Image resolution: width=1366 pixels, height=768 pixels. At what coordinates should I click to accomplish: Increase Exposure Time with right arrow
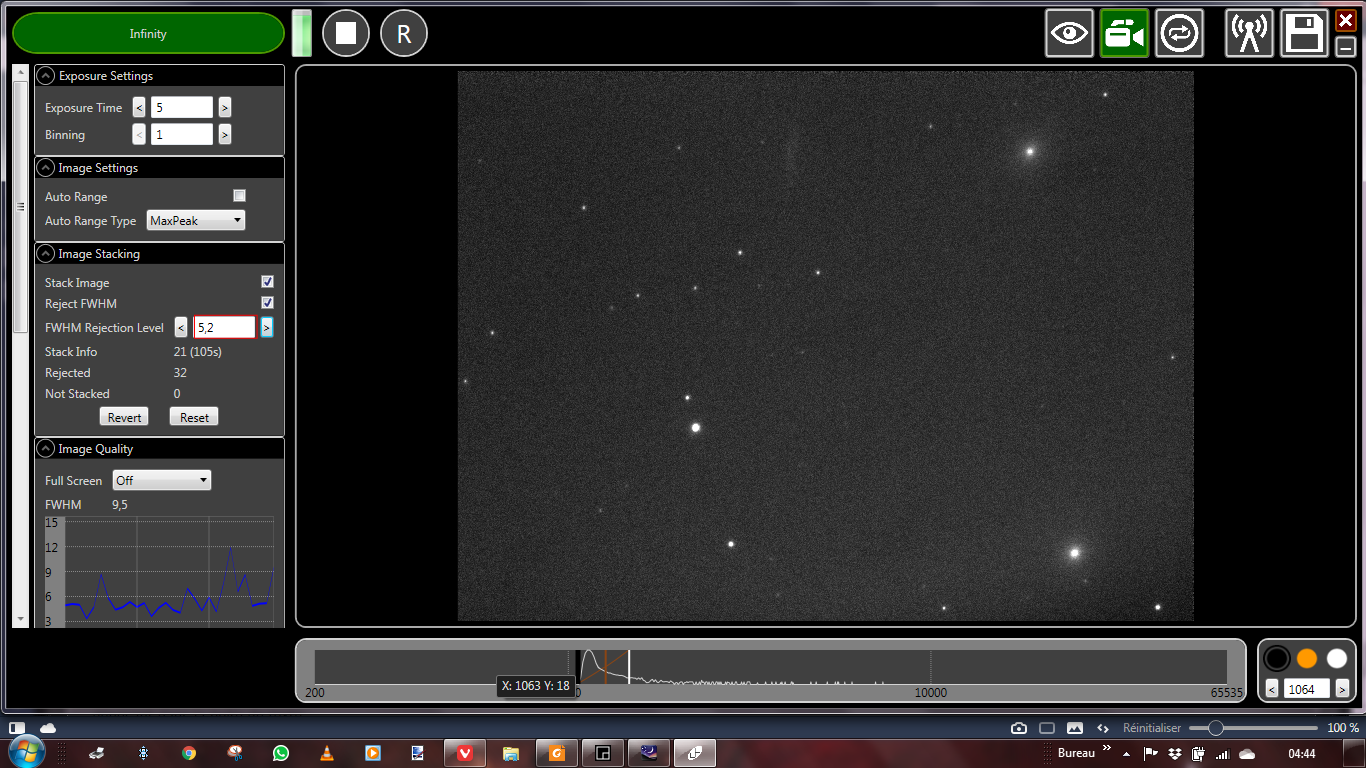coord(225,108)
